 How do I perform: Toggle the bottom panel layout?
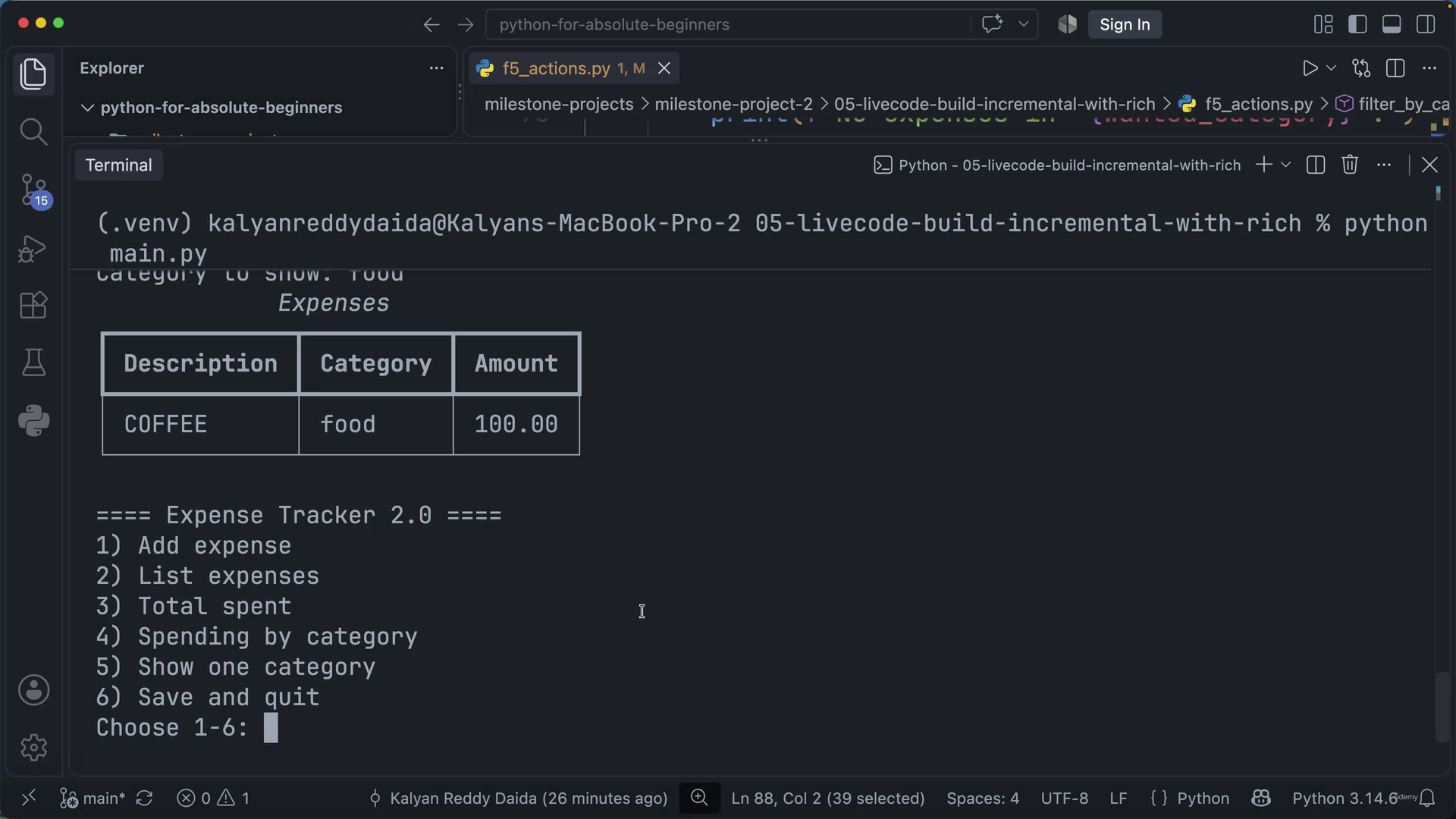coord(1392,24)
